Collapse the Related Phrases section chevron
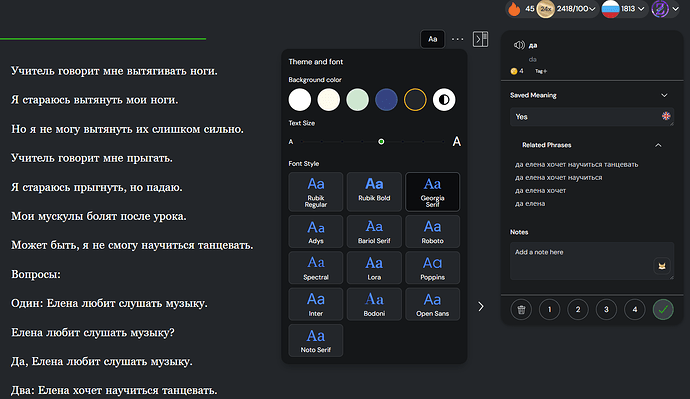690x399 pixels. [x=658, y=145]
